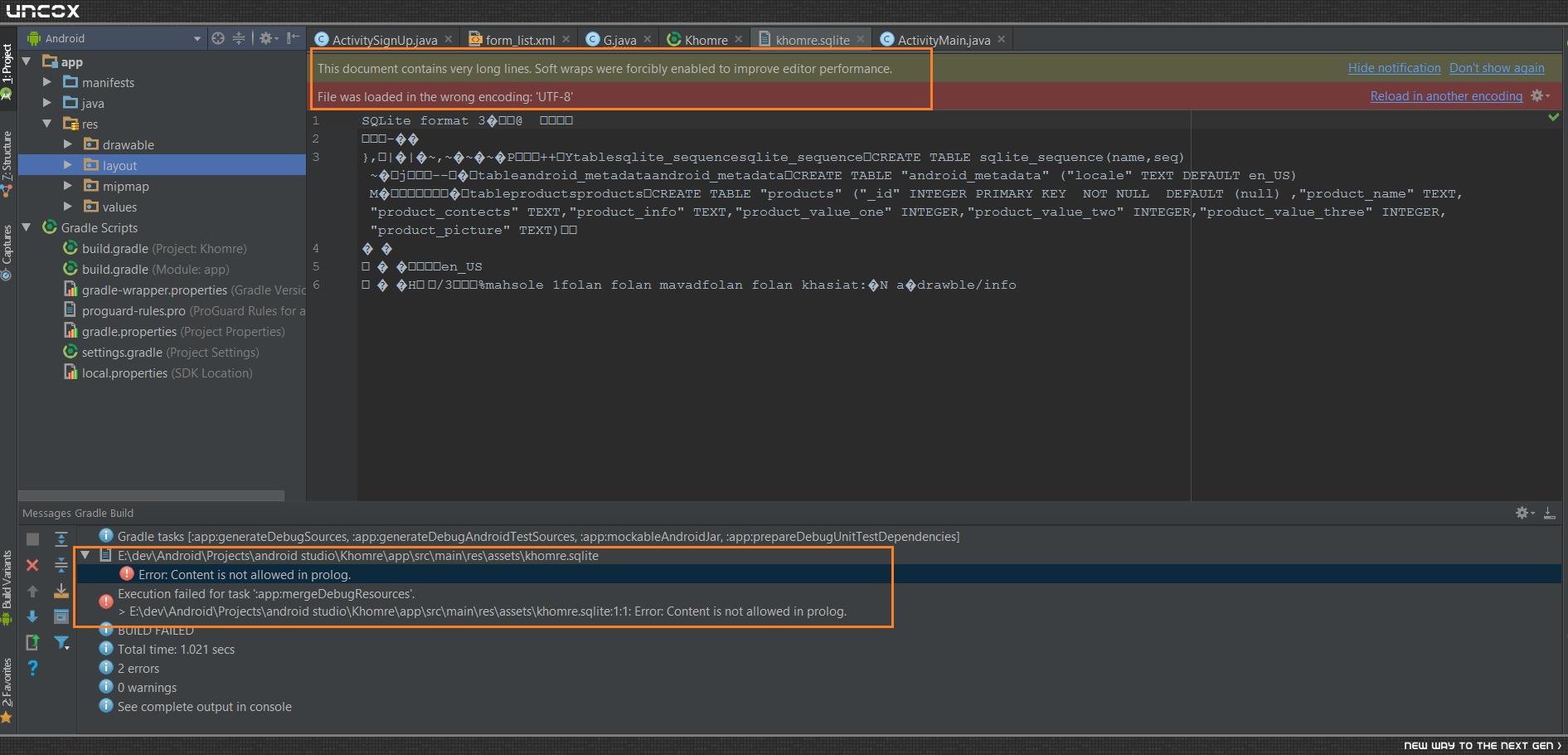
Task: Select proguard-rules.pro file
Action: click(185, 310)
